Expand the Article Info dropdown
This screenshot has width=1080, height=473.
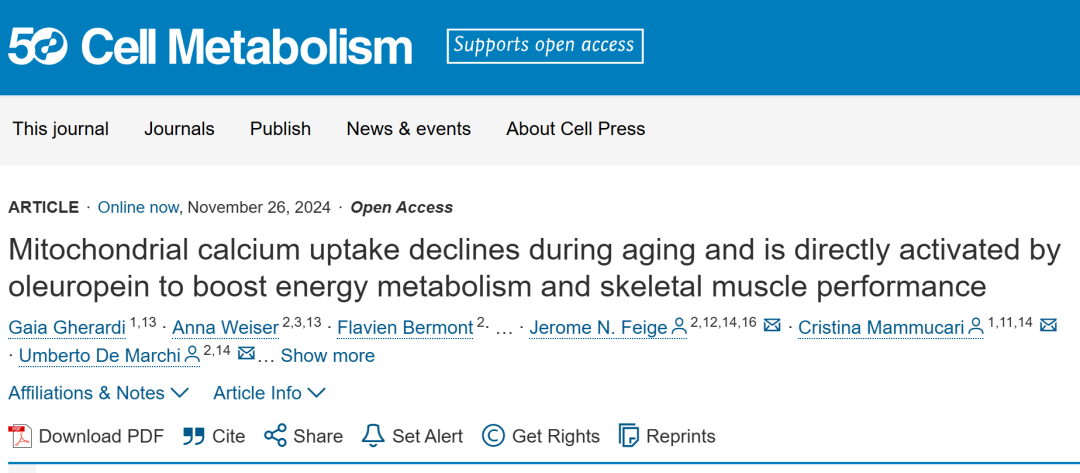click(269, 393)
